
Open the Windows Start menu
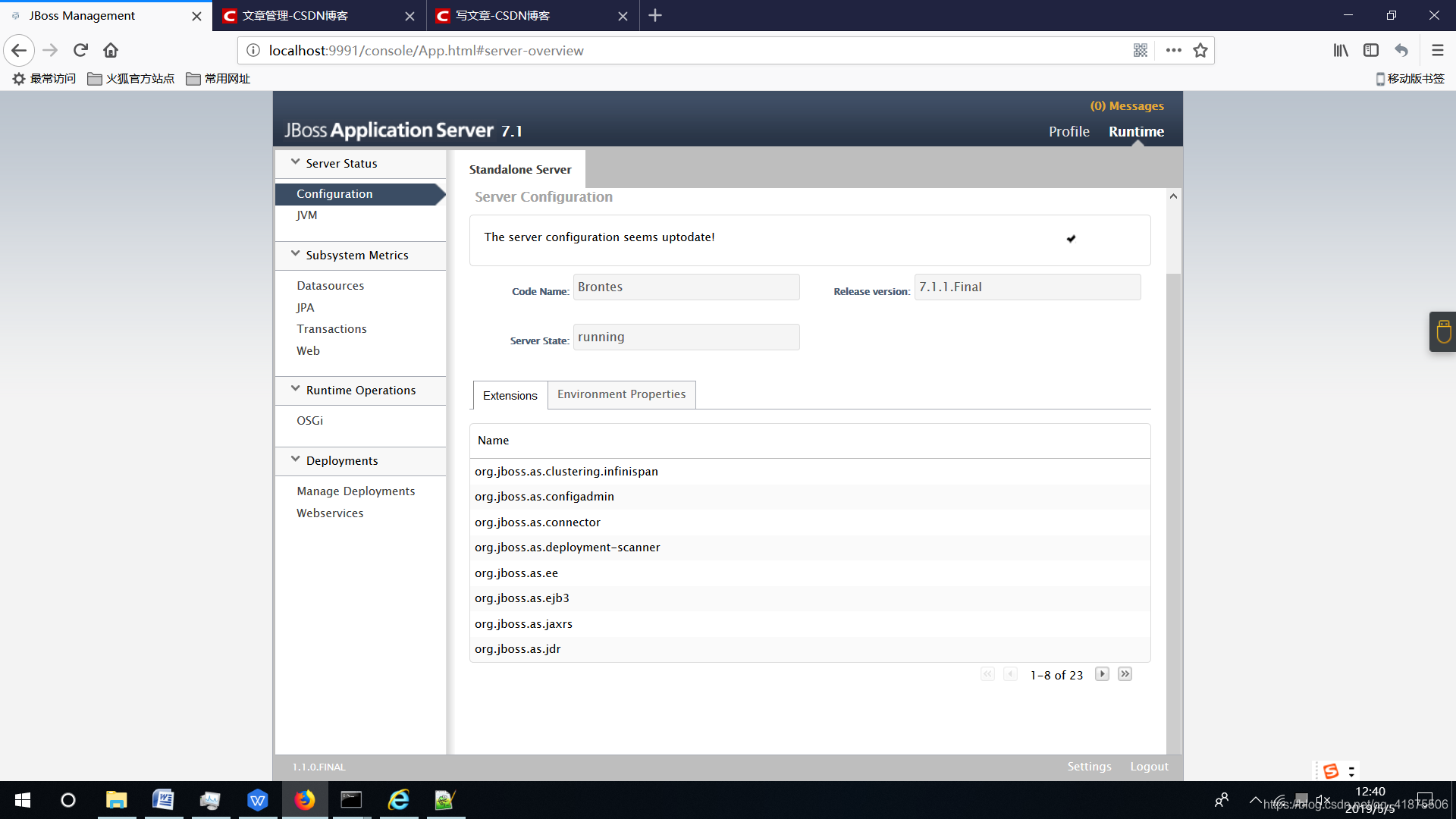click(x=23, y=800)
